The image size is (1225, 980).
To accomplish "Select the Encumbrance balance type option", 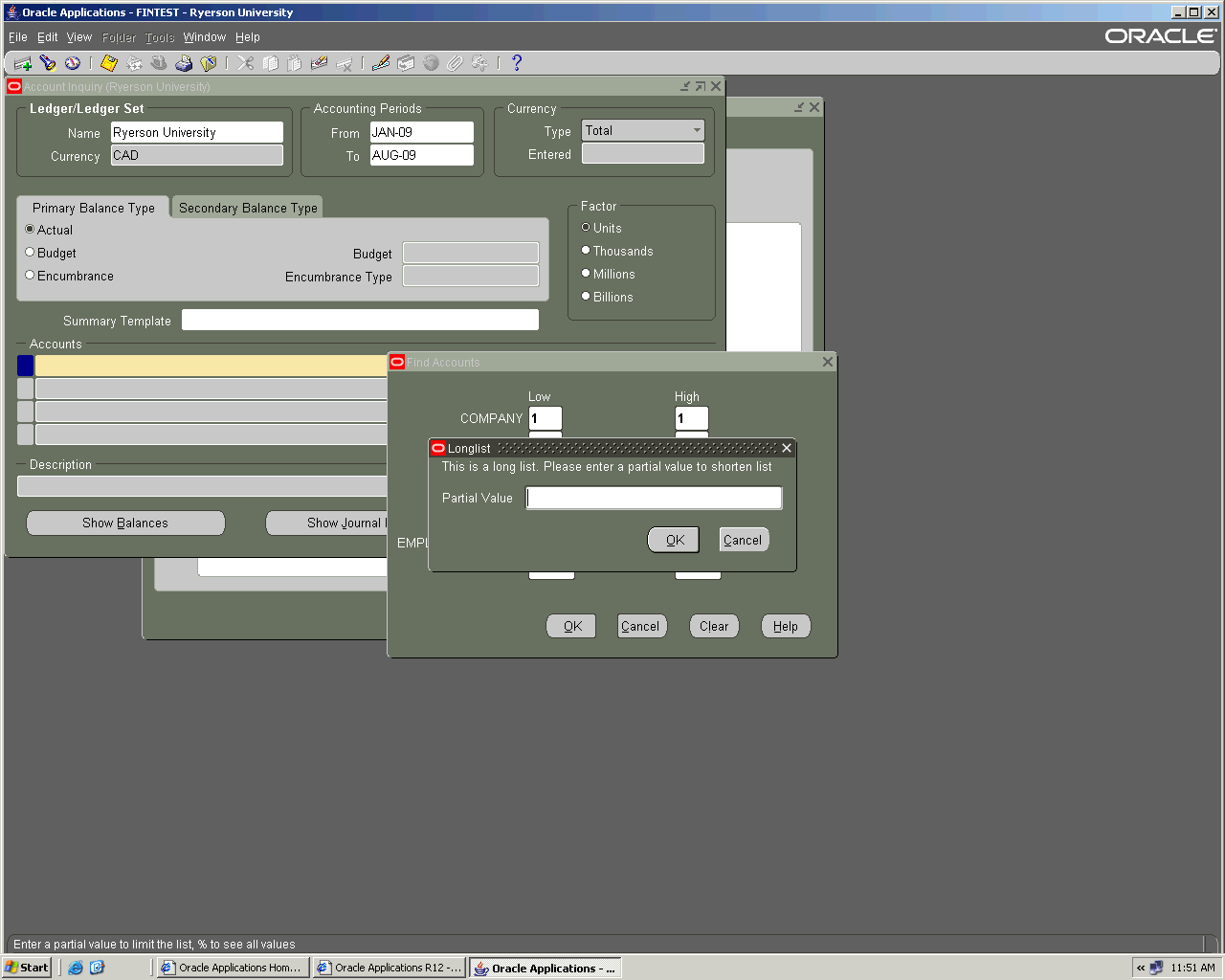I will pos(30,276).
